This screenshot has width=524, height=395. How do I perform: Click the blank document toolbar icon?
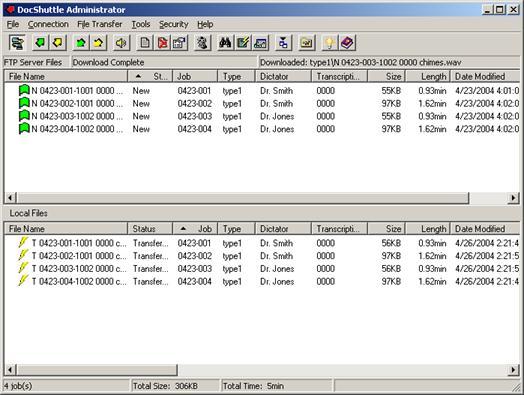tap(145, 43)
